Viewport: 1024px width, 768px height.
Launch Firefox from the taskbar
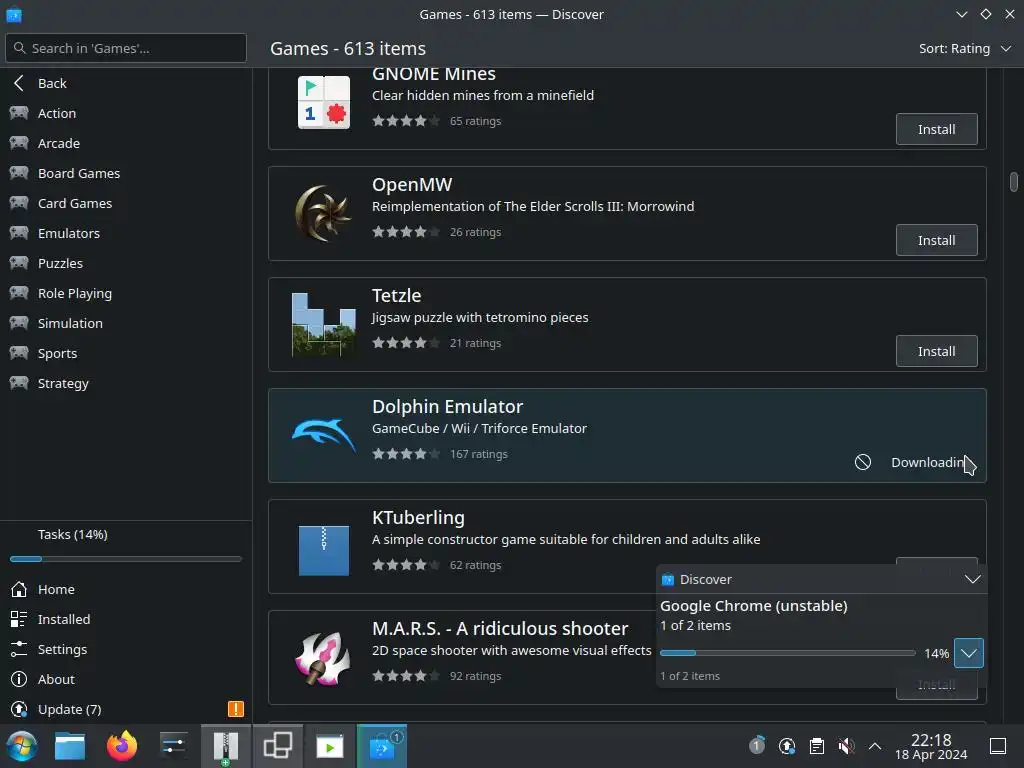click(122, 746)
